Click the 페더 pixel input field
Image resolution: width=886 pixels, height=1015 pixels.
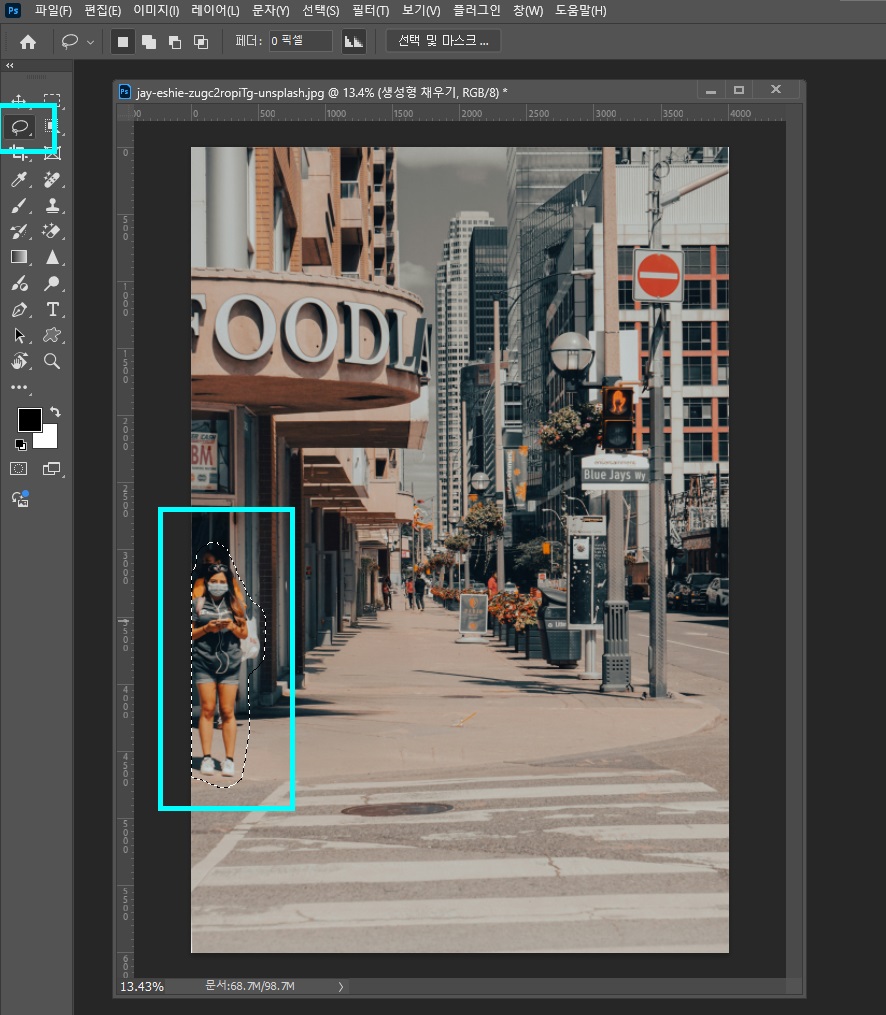pyautogui.click(x=300, y=41)
